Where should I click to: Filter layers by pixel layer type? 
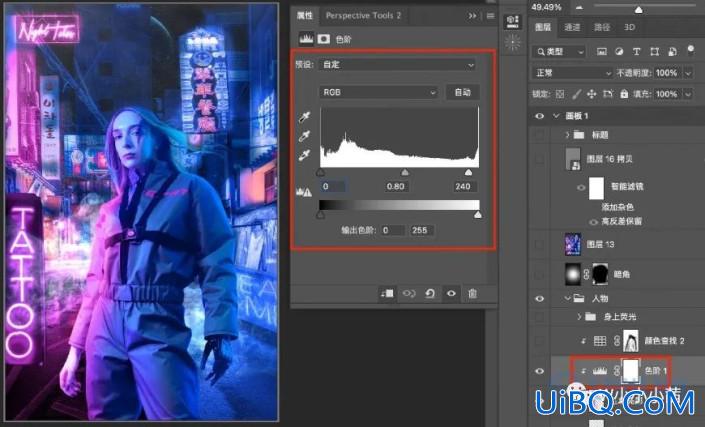602,52
